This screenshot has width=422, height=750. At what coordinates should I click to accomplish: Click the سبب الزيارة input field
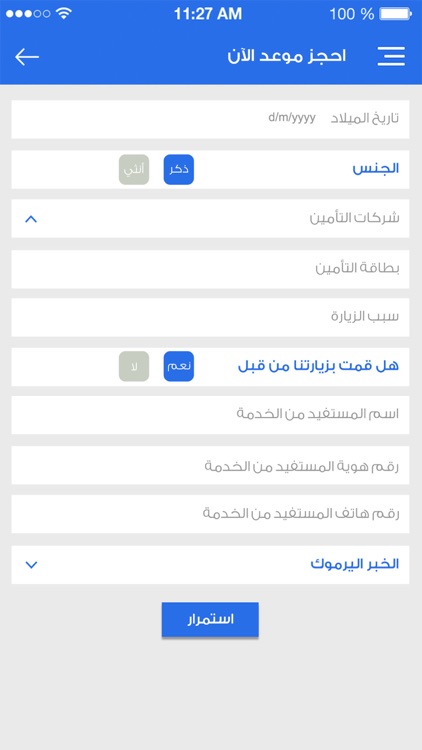tap(211, 317)
